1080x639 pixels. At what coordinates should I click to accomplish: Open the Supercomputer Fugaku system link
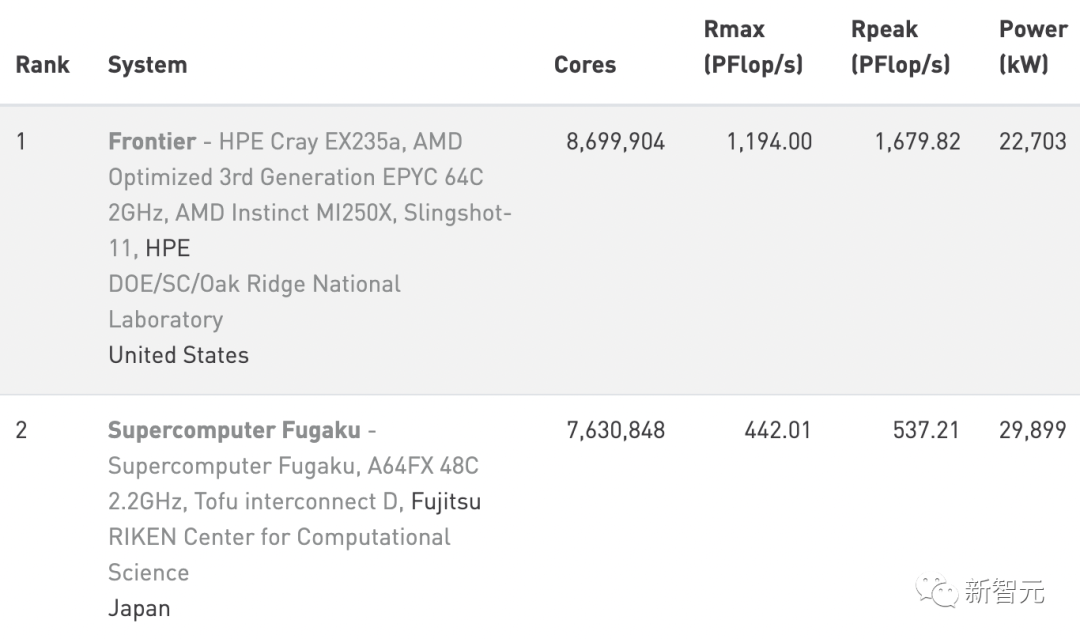(x=234, y=431)
